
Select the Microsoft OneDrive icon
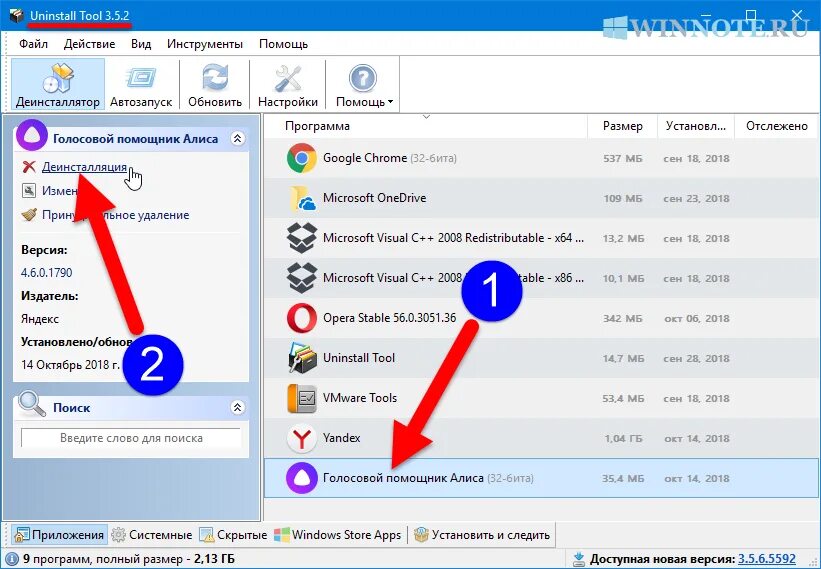click(x=302, y=198)
